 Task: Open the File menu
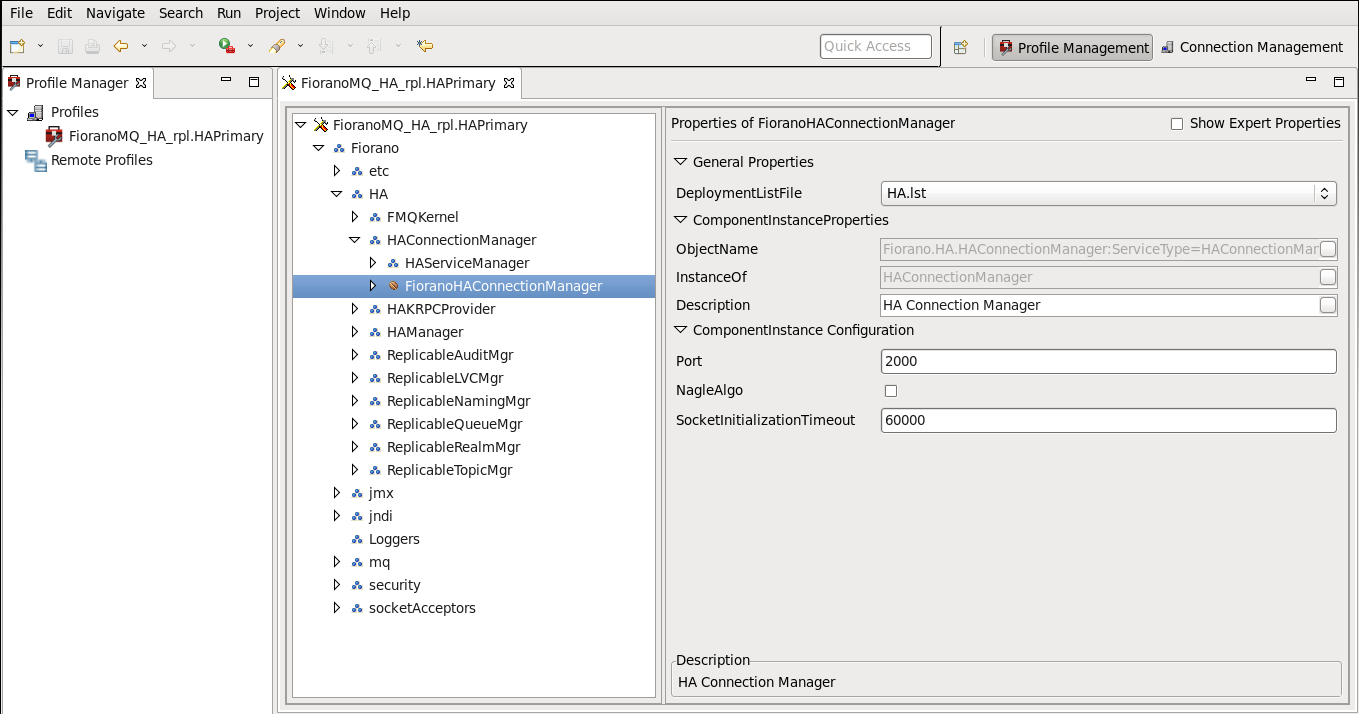tap(21, 13)
